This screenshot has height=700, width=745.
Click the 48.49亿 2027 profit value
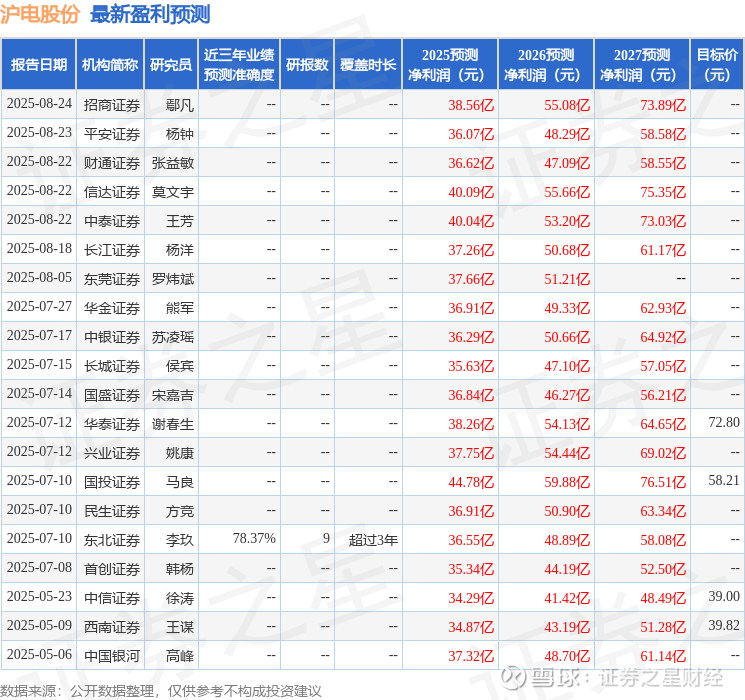663,598
